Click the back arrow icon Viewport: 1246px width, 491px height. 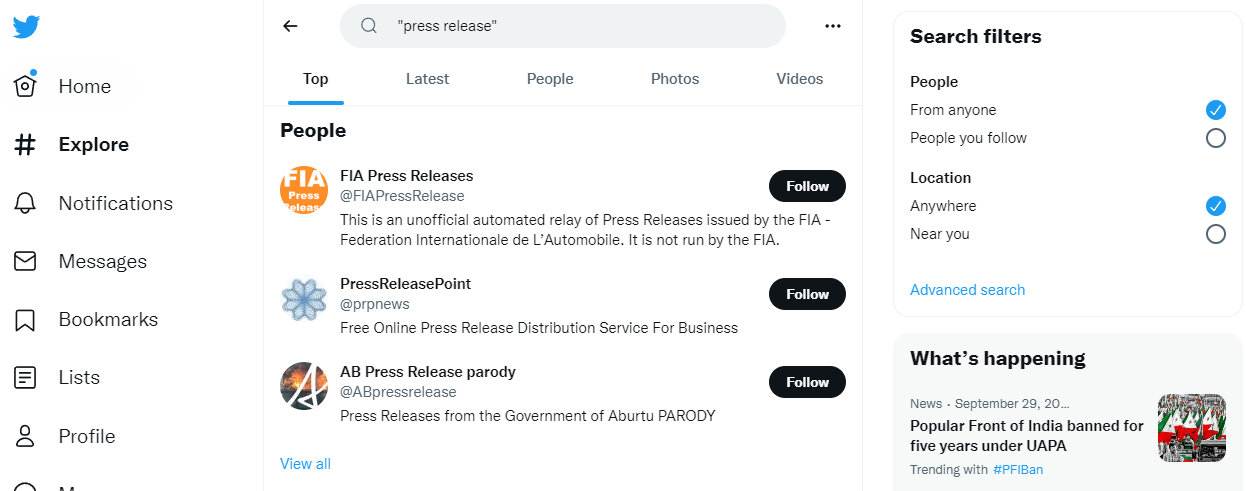290,26
